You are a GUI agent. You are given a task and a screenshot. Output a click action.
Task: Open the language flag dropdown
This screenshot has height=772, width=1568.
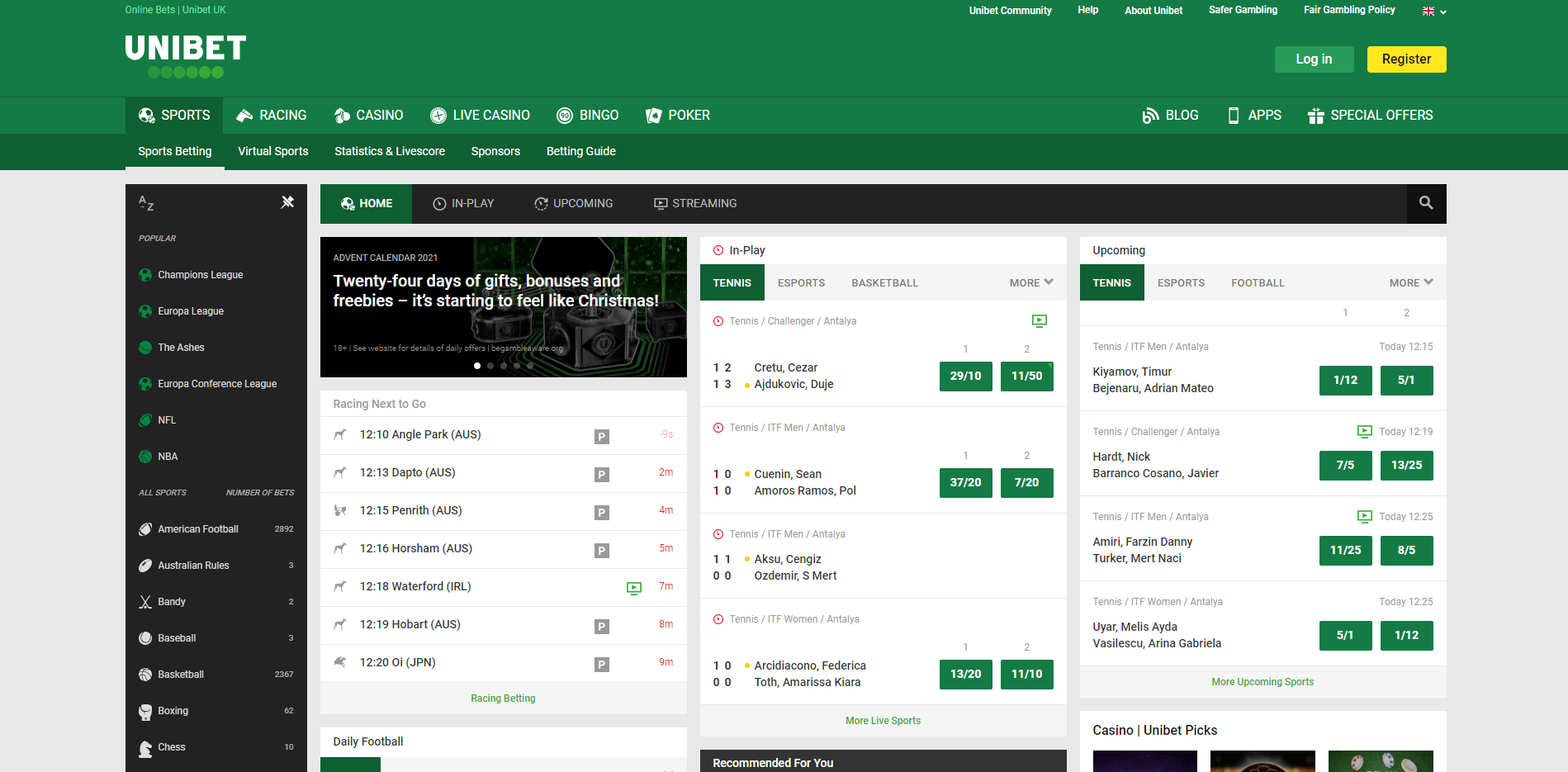pos(1433,12)
